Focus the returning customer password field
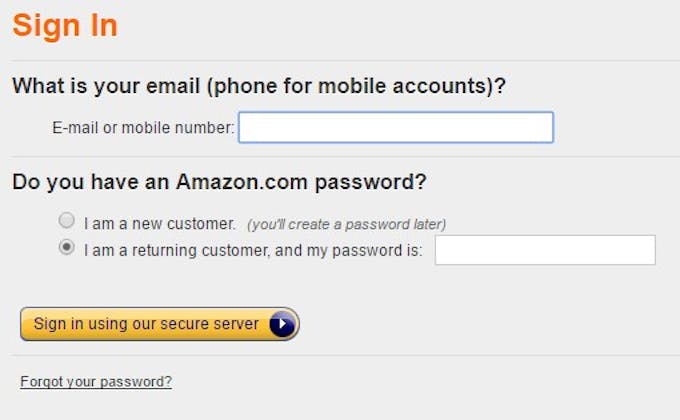This screenshot has height=420, width=680. click(545, 250)
